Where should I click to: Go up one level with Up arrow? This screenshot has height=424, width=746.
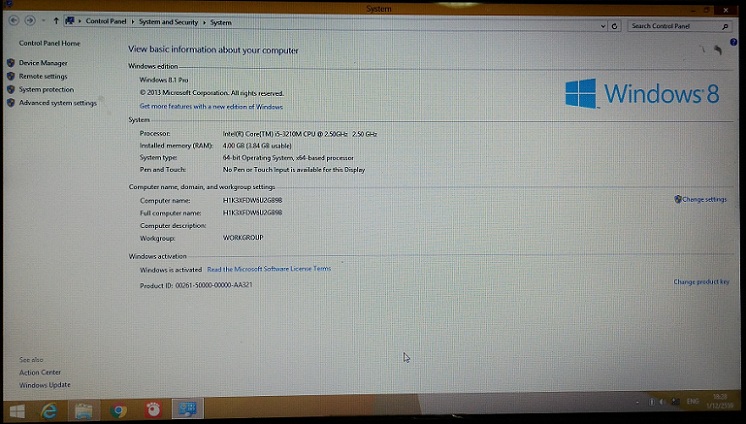pyautogui.click(x=56, y=20)
